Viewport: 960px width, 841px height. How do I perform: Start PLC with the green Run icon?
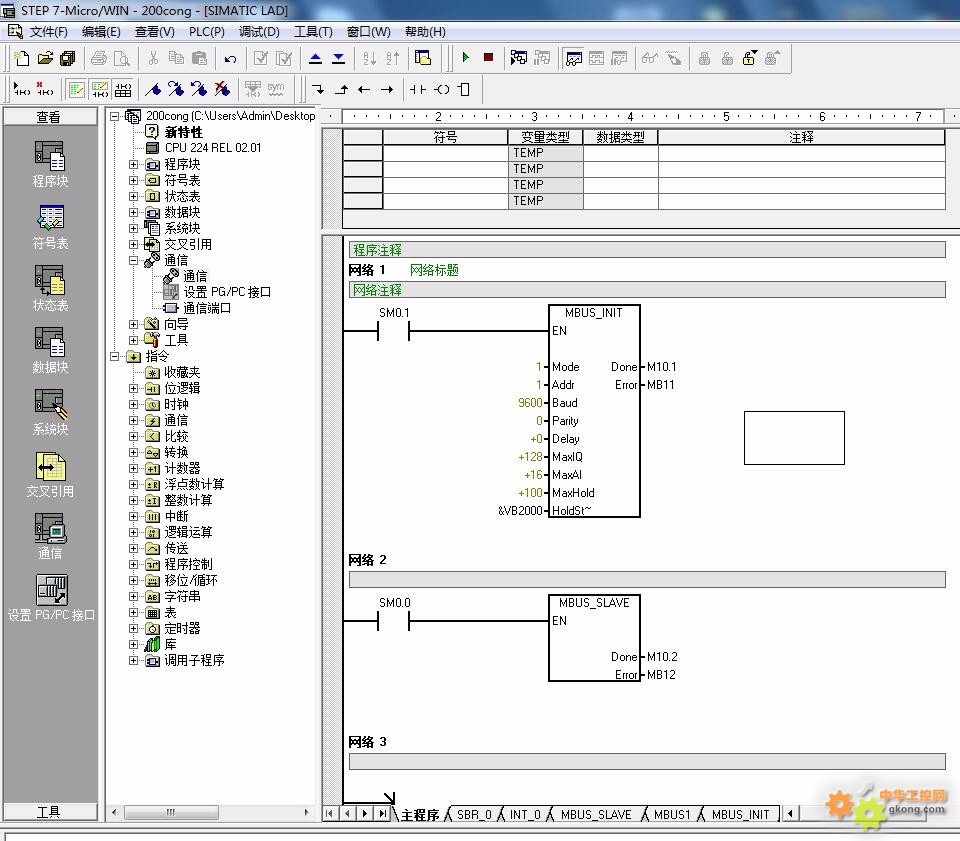(x=465, y=58)
